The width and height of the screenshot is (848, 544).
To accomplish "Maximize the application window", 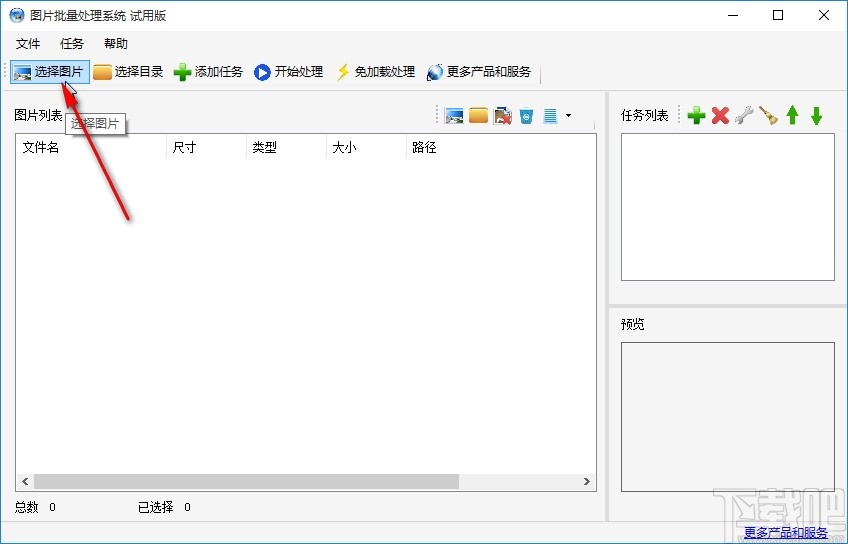I will 778,15.
